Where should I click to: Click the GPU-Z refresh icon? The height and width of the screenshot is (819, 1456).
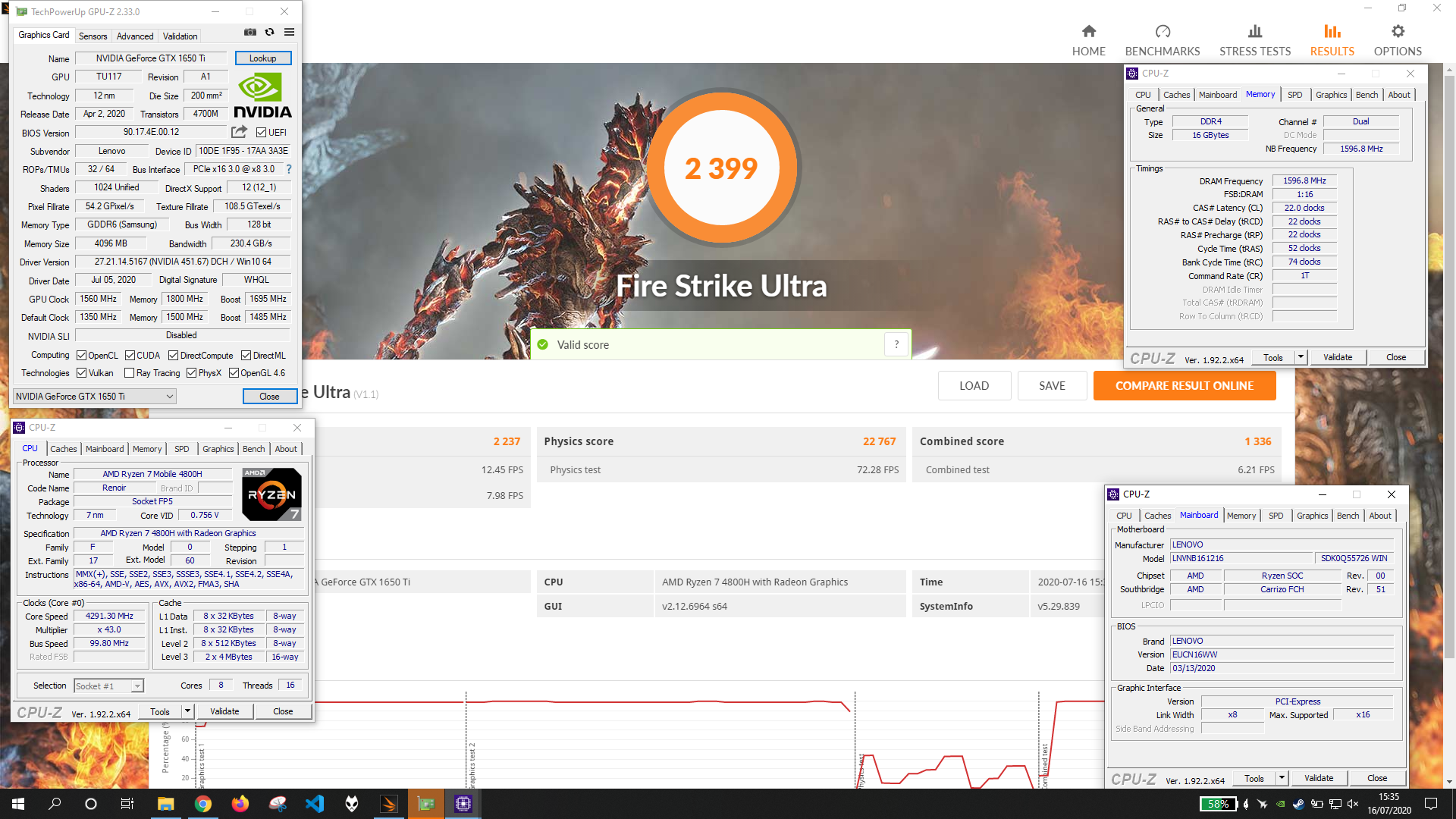pos(269,33)
